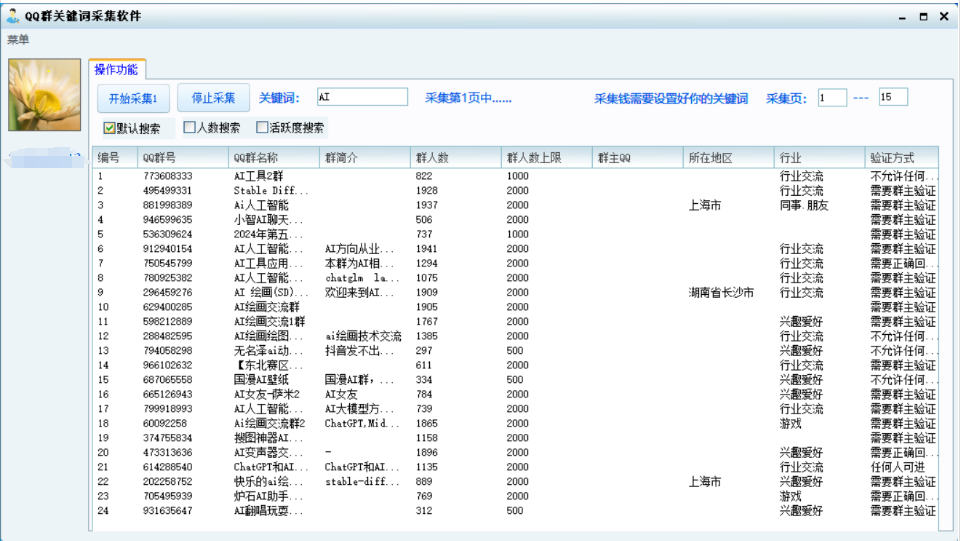Open the 菜单 menu
This screenshot has height=541, width=960.
[18, 40]
